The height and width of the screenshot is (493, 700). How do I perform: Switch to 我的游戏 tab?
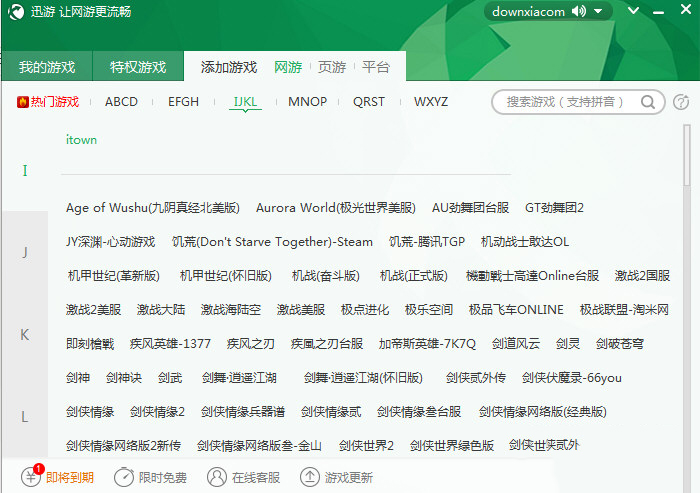(x=47, y=67)
